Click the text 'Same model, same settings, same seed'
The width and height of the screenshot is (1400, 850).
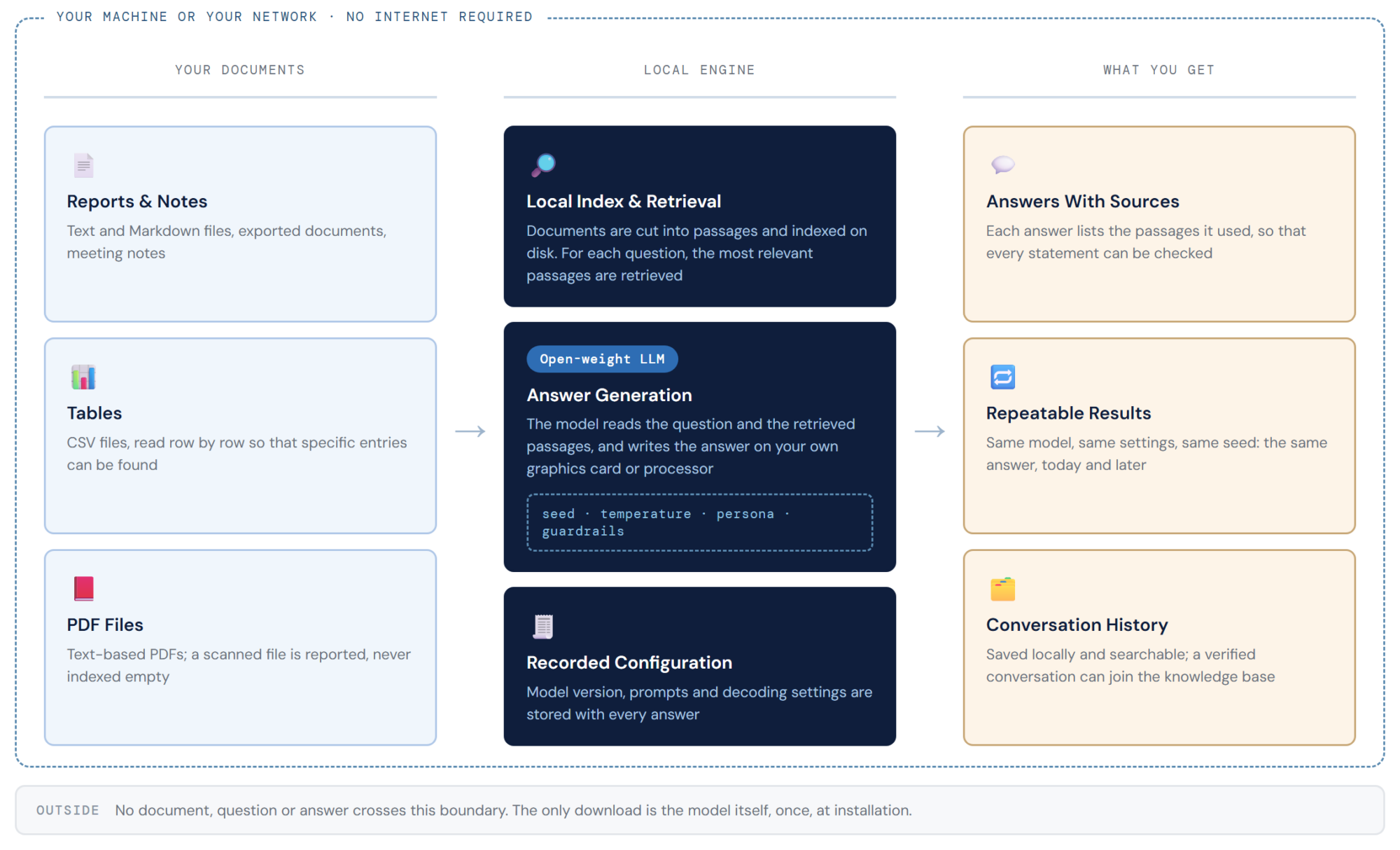pyautogui.click(x=1122, y=443)
